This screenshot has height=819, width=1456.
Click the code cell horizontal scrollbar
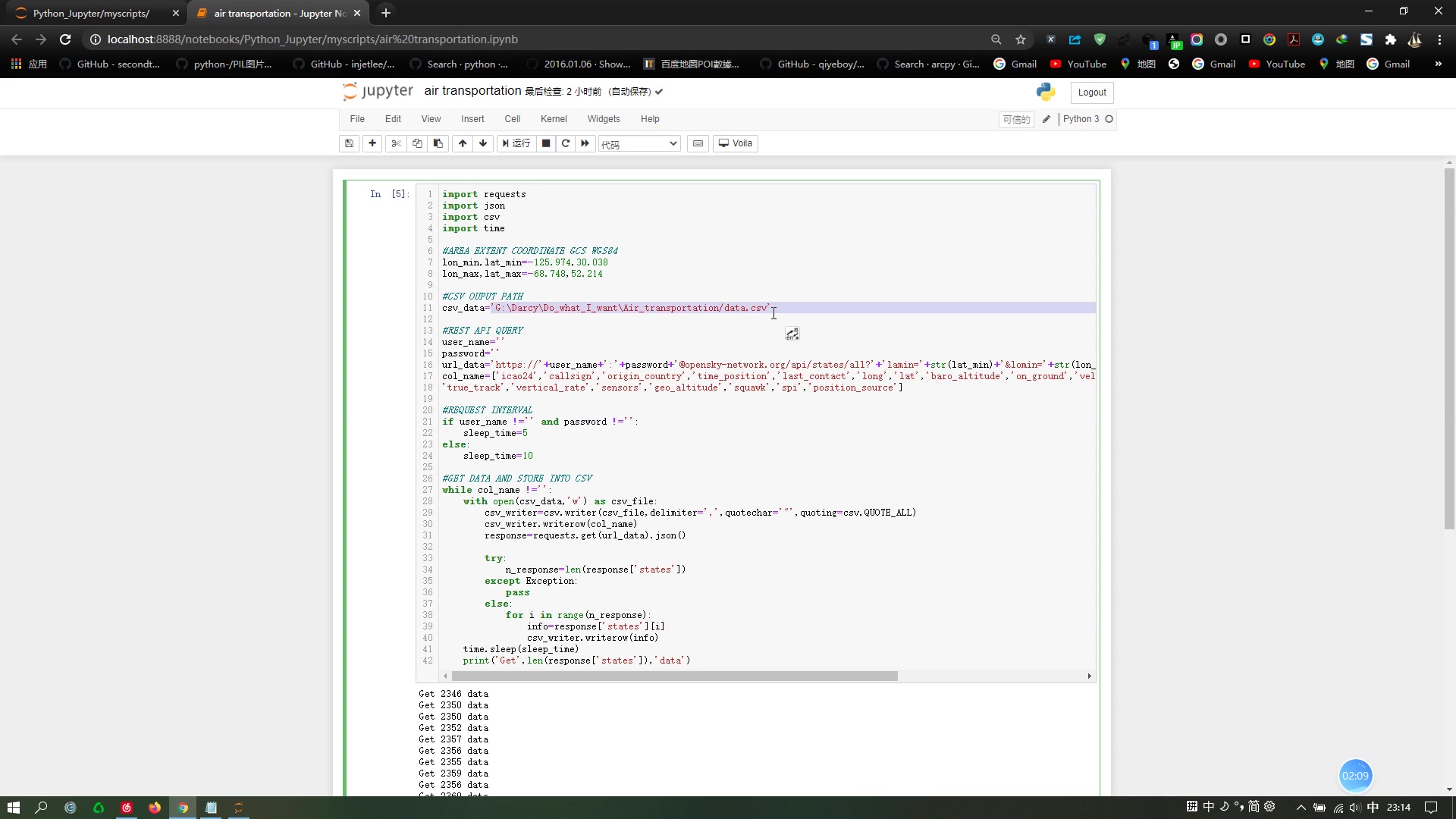click(674, 676)
